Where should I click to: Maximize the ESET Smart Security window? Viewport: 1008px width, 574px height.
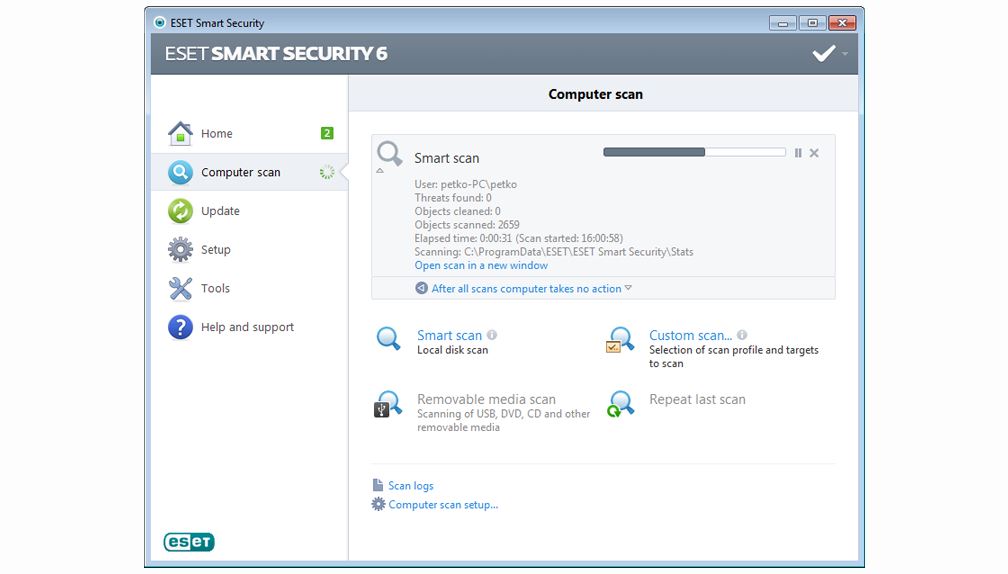point(812,23)
